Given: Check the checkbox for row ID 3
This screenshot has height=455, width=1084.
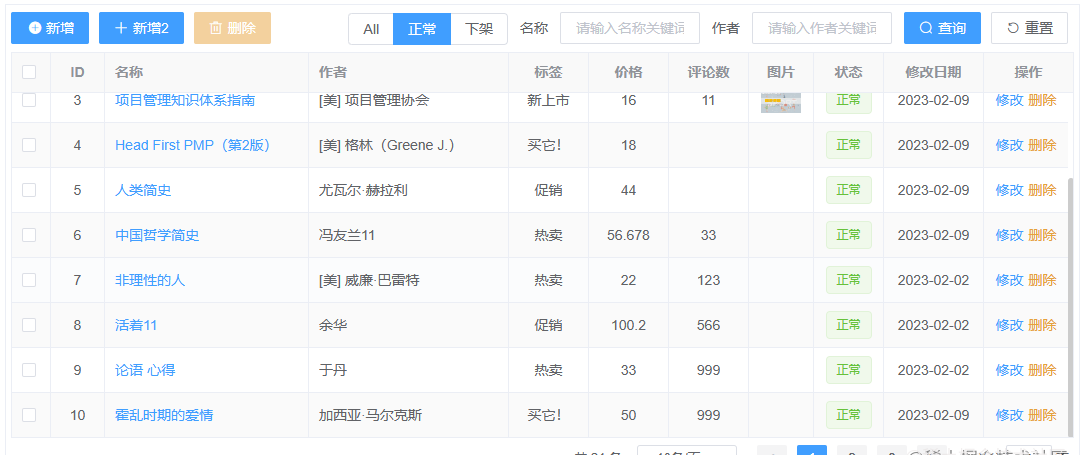Looking at the screenshot, I should click(29, 100).
